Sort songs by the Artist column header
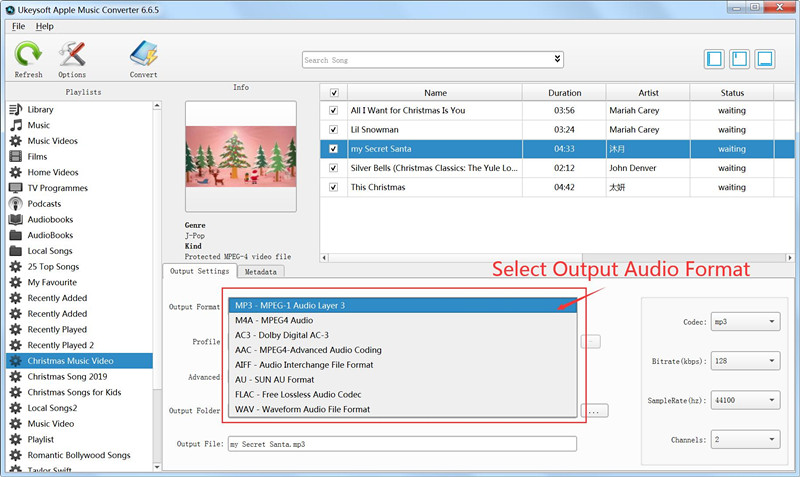 click(648, 93)
